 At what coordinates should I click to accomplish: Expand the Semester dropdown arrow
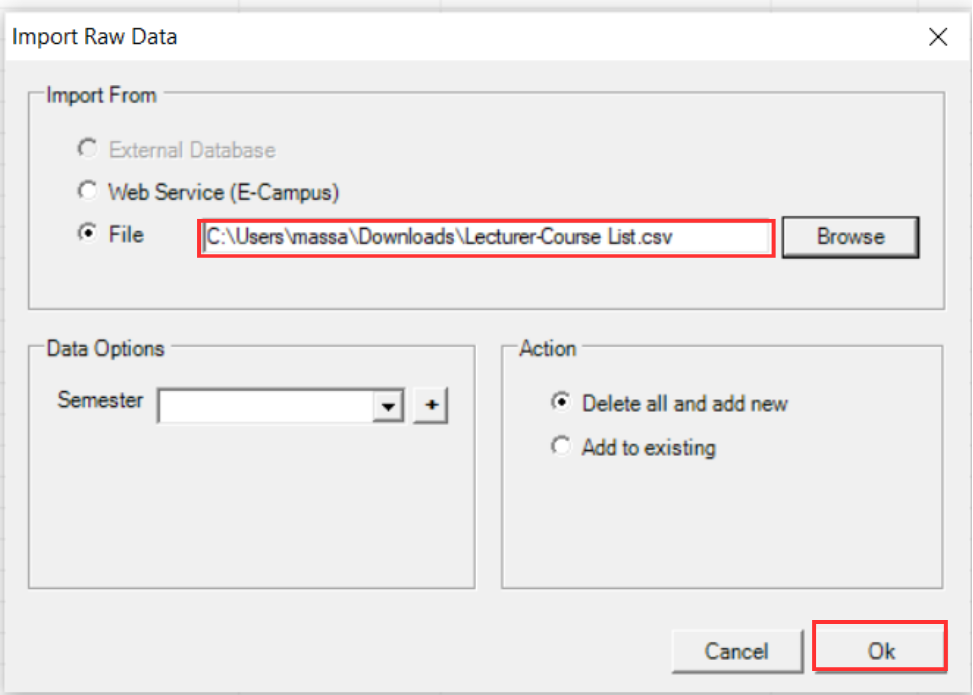(x=388, y=406)
